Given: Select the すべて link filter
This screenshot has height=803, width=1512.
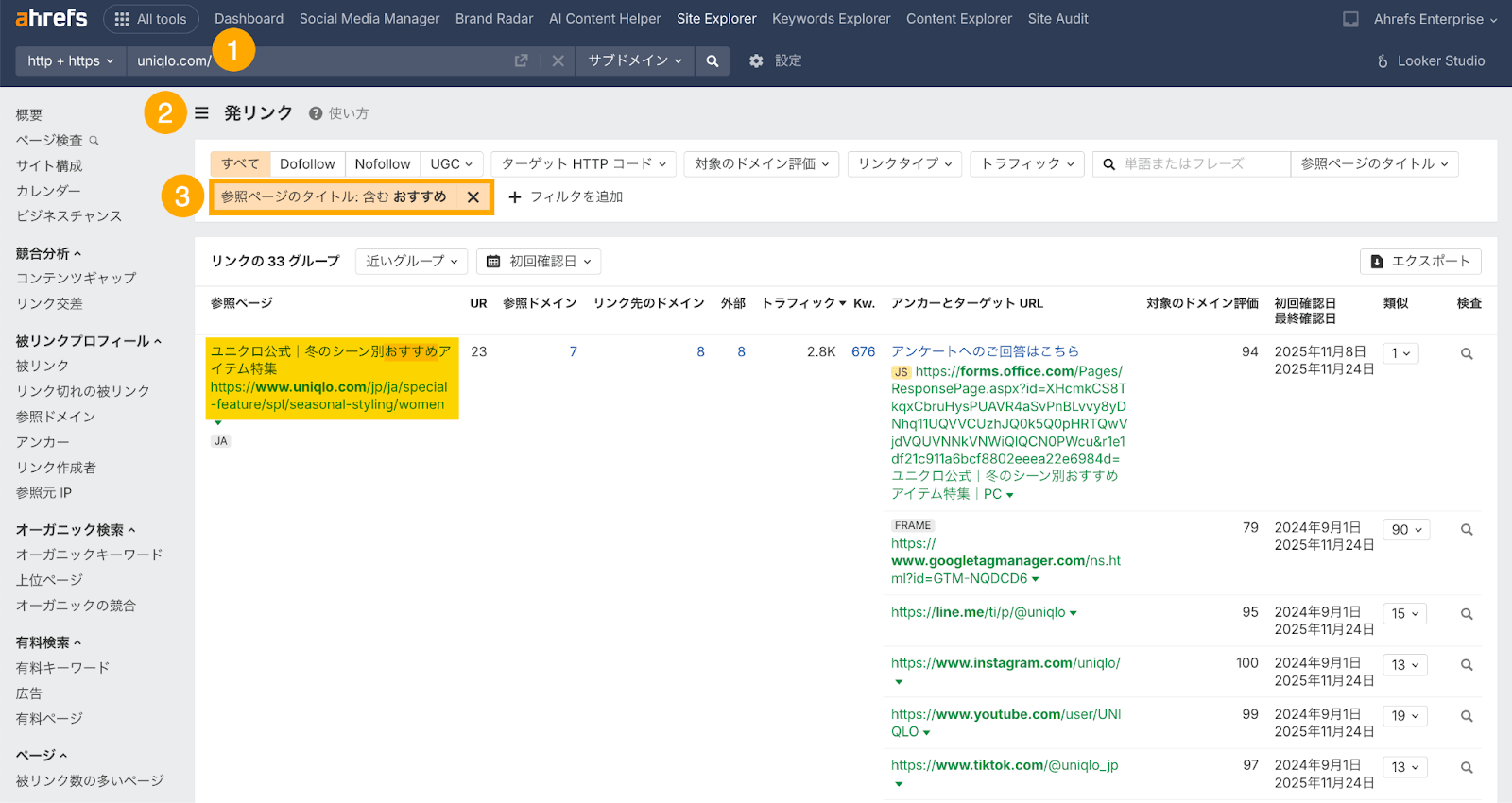Looking at the screenshot, I should [x=240, y=163].
